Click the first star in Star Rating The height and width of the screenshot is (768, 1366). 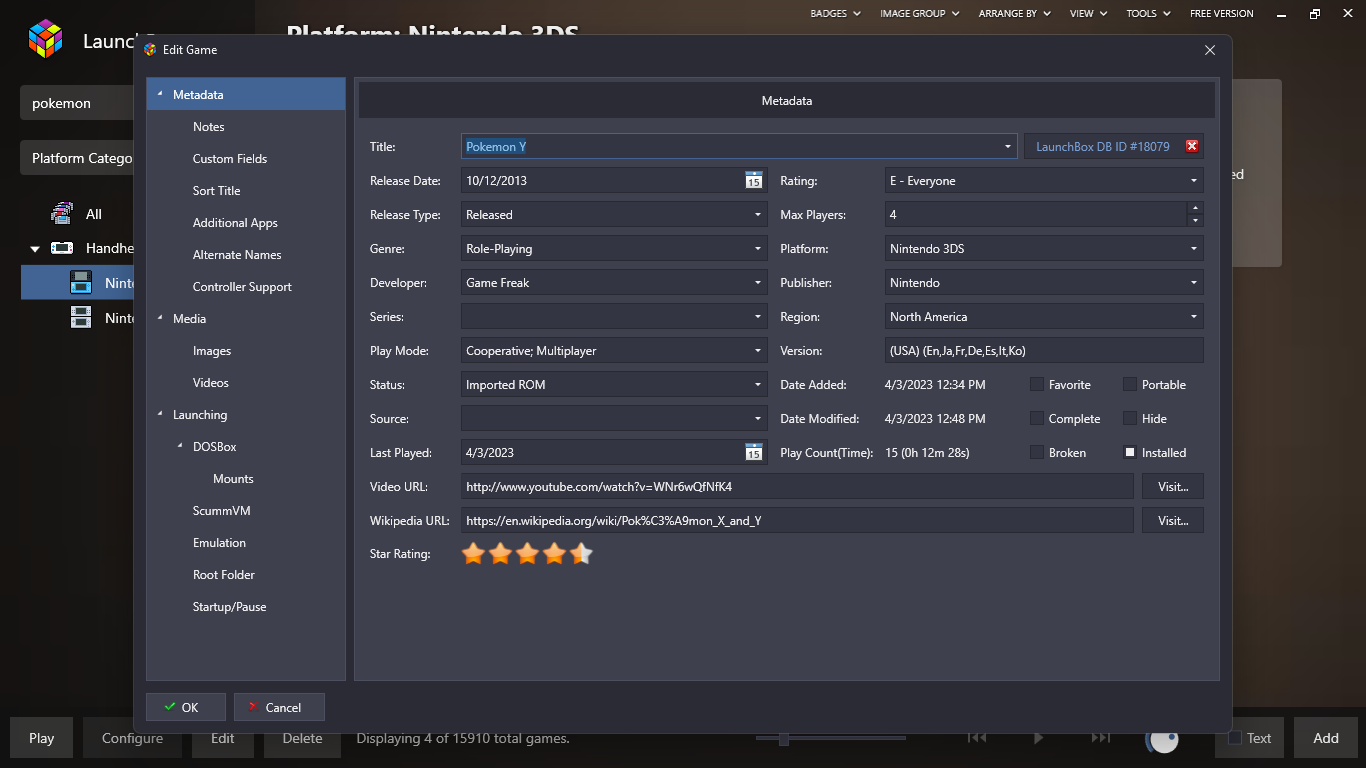473,554
